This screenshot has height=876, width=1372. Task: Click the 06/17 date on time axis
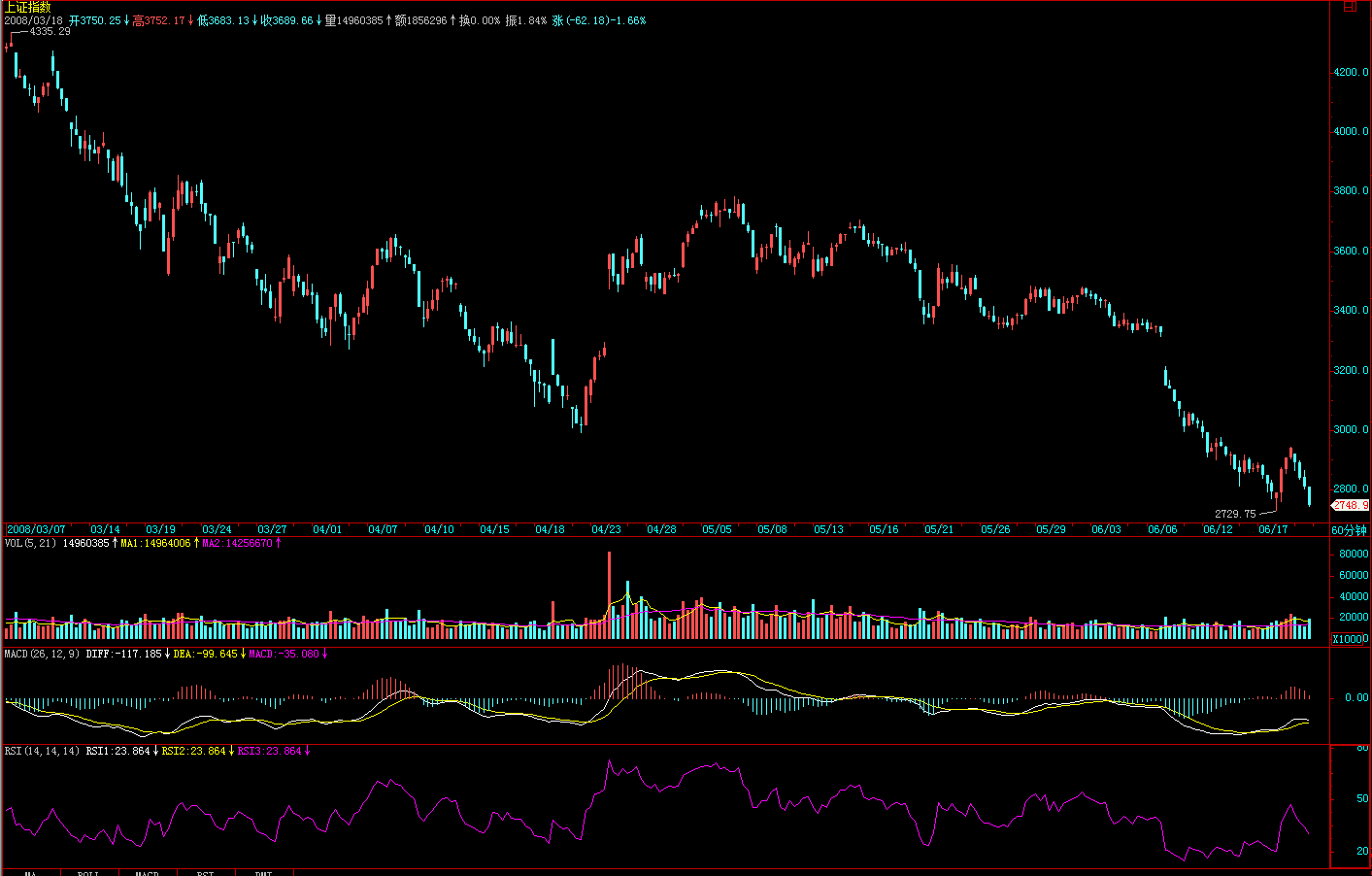tap(1273, 530)
